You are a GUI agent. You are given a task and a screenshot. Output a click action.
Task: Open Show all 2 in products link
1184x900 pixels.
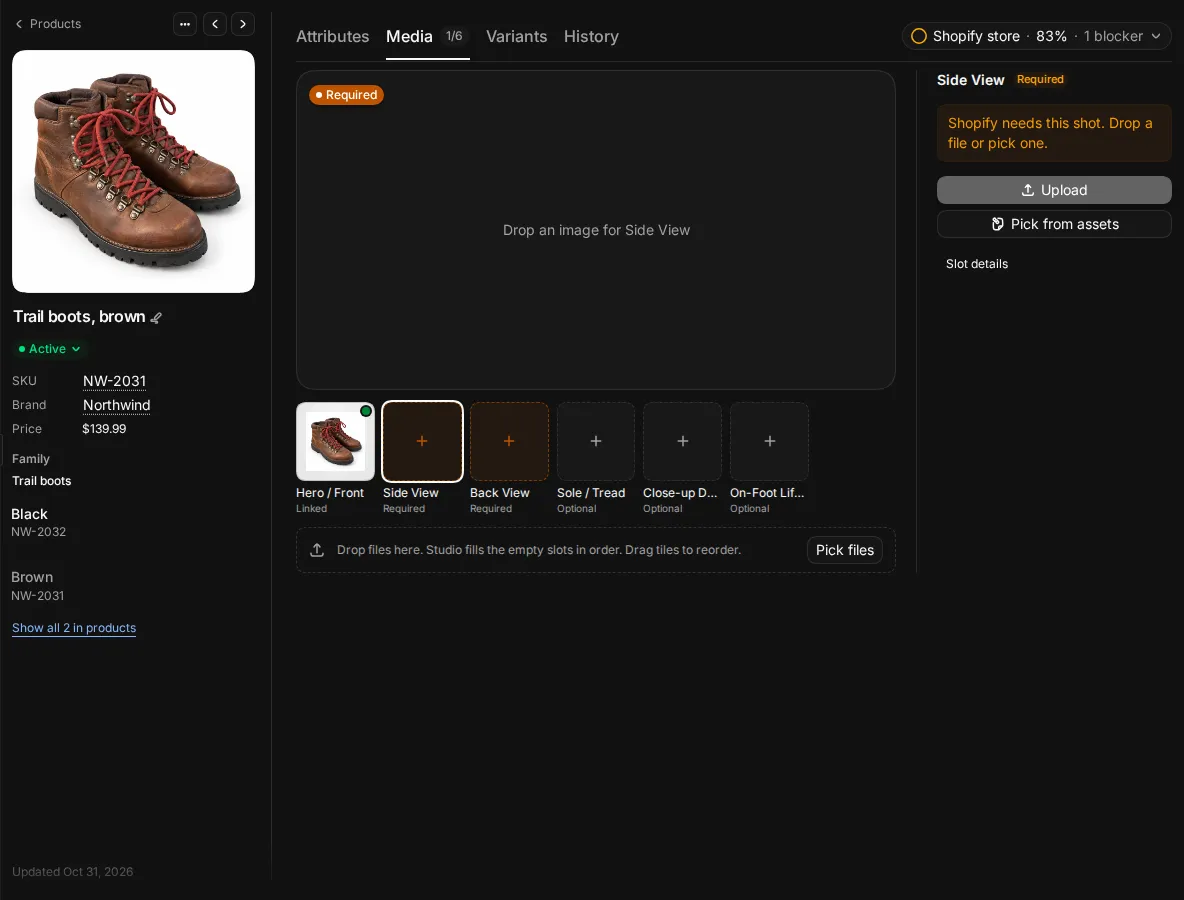click(x=74, y=628)
